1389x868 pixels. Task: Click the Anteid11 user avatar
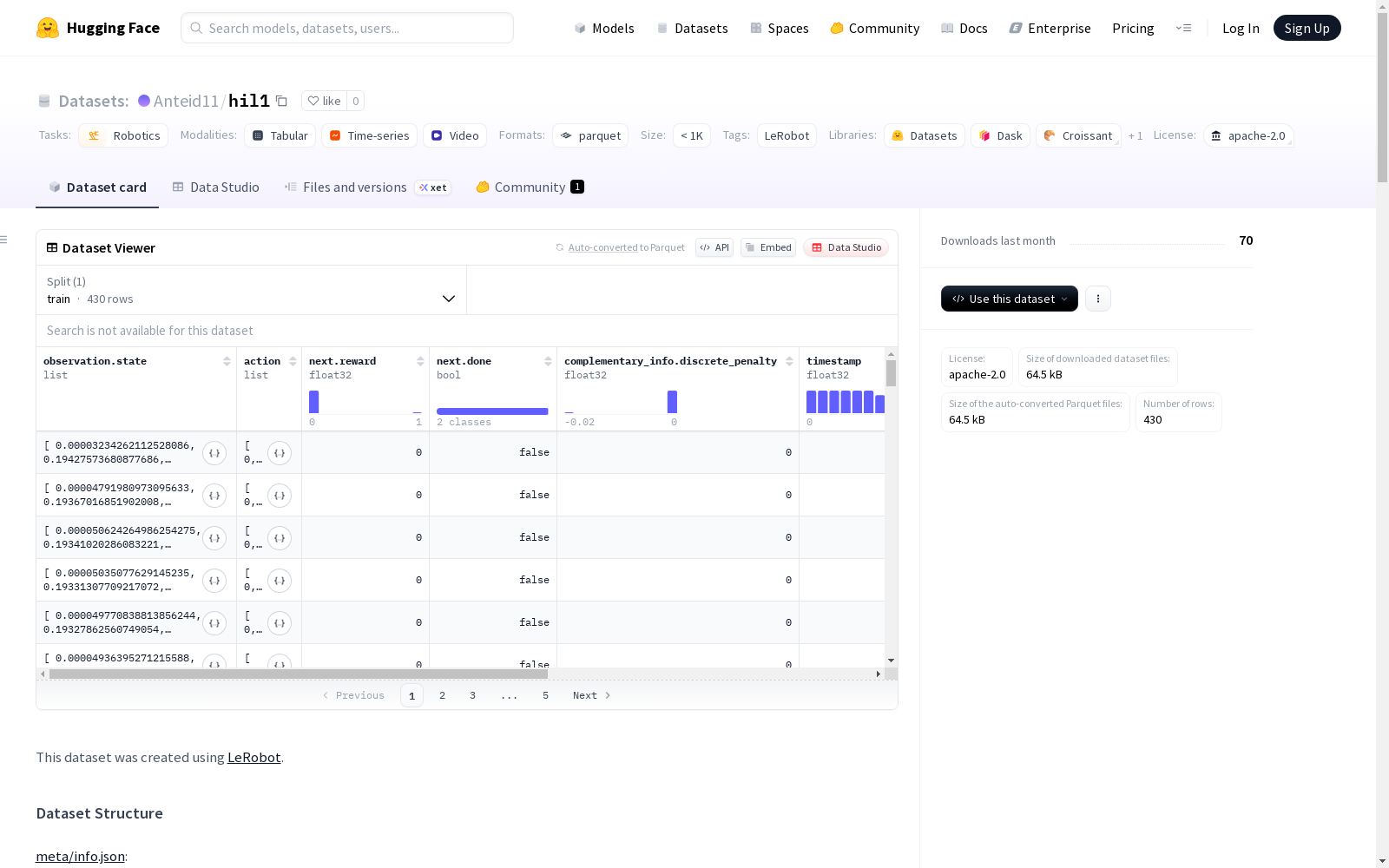pyautogui.click(x=144, y=101)
